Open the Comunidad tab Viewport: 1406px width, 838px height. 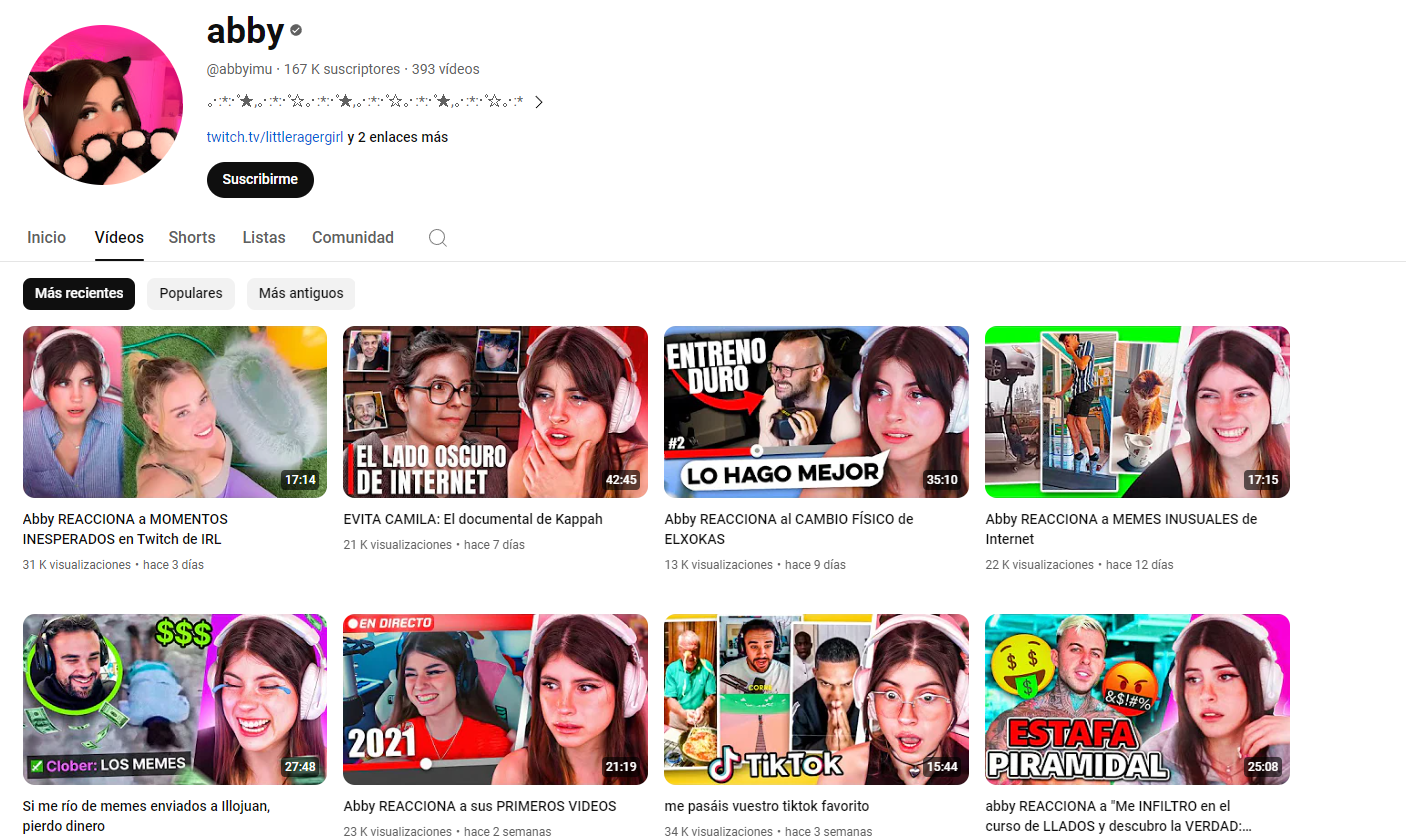coord(353,238)
